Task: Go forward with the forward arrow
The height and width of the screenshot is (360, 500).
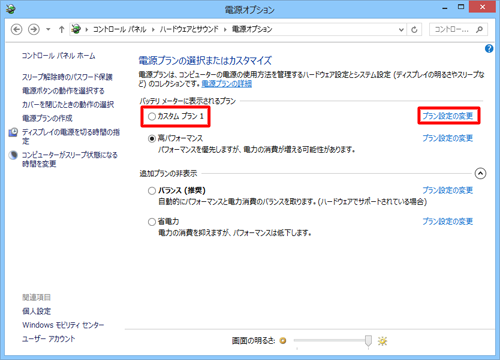Action: pos(33,29)
